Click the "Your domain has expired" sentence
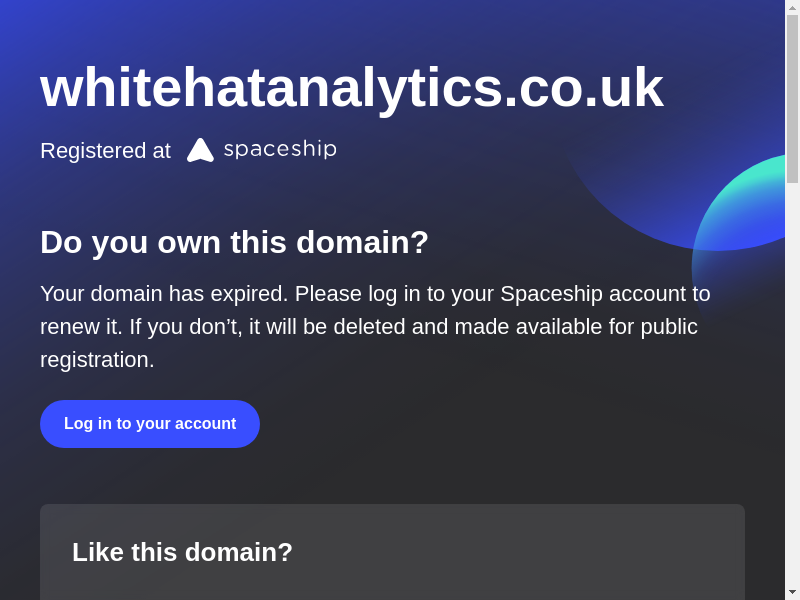This screenshot has width=800, height=600. [x=164, y=294]
